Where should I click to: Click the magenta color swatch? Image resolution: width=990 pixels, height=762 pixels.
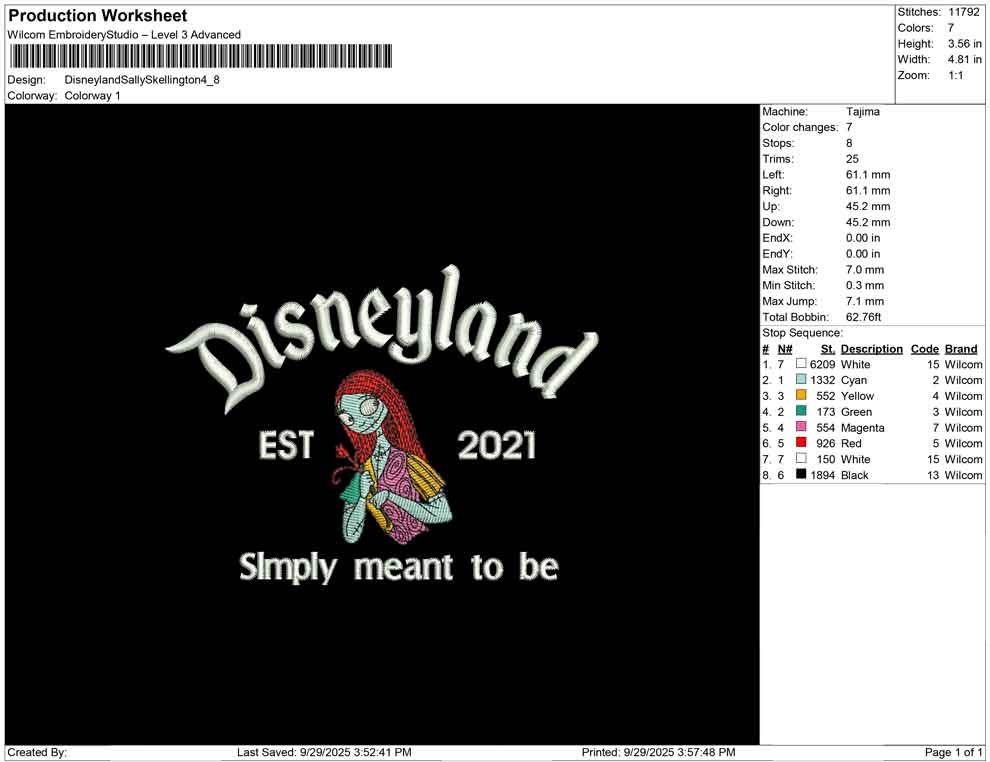[801, 427]
